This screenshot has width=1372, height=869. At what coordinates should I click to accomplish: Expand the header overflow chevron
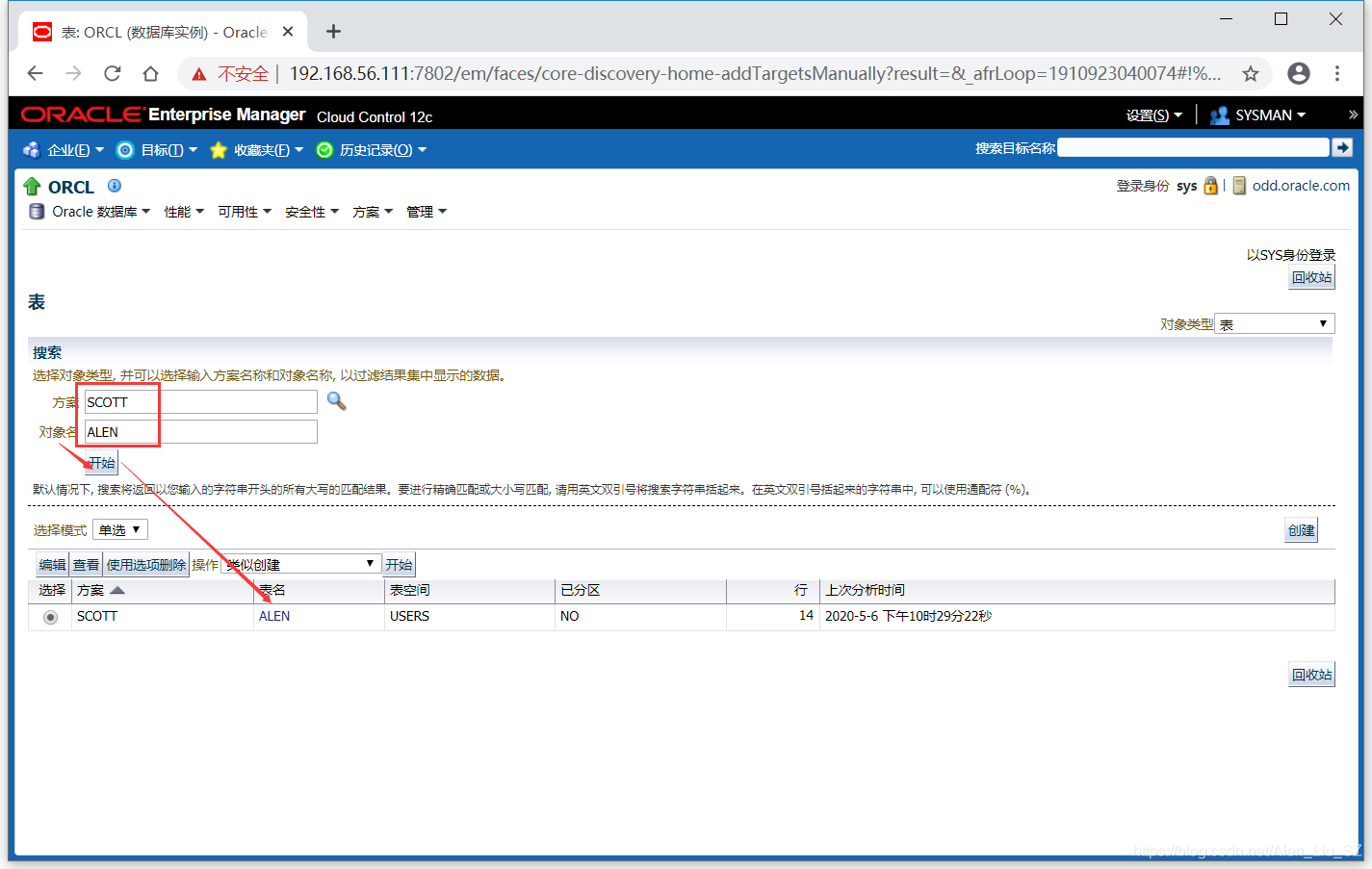[1353, 115]
